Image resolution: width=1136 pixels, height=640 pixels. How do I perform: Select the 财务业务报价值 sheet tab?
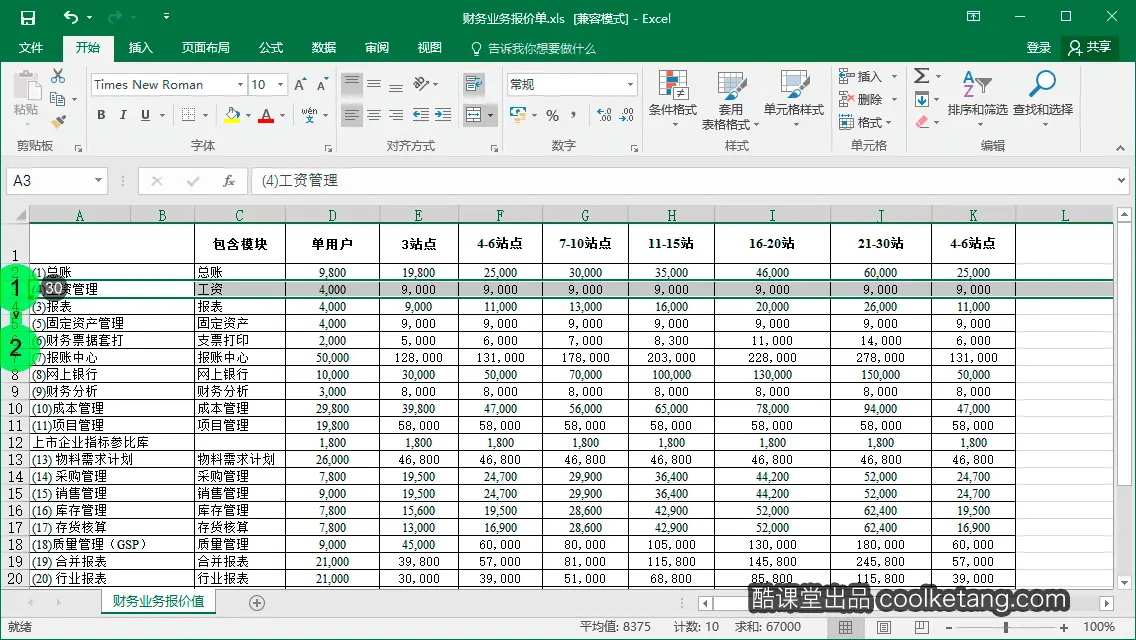click(158, 602)
